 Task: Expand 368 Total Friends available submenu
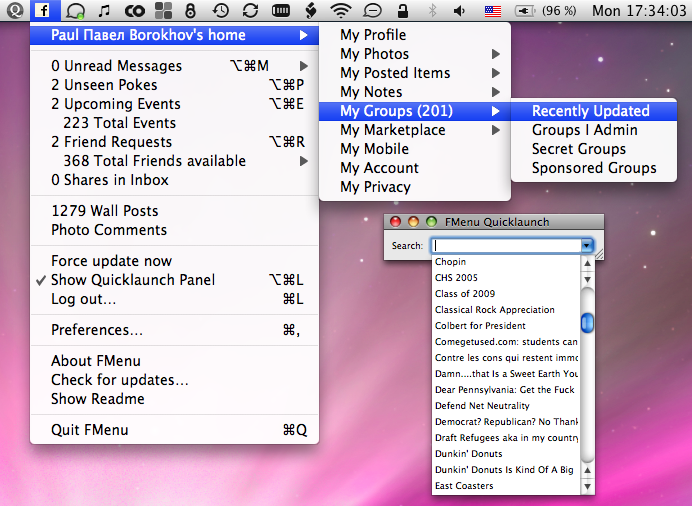point(174,161)
